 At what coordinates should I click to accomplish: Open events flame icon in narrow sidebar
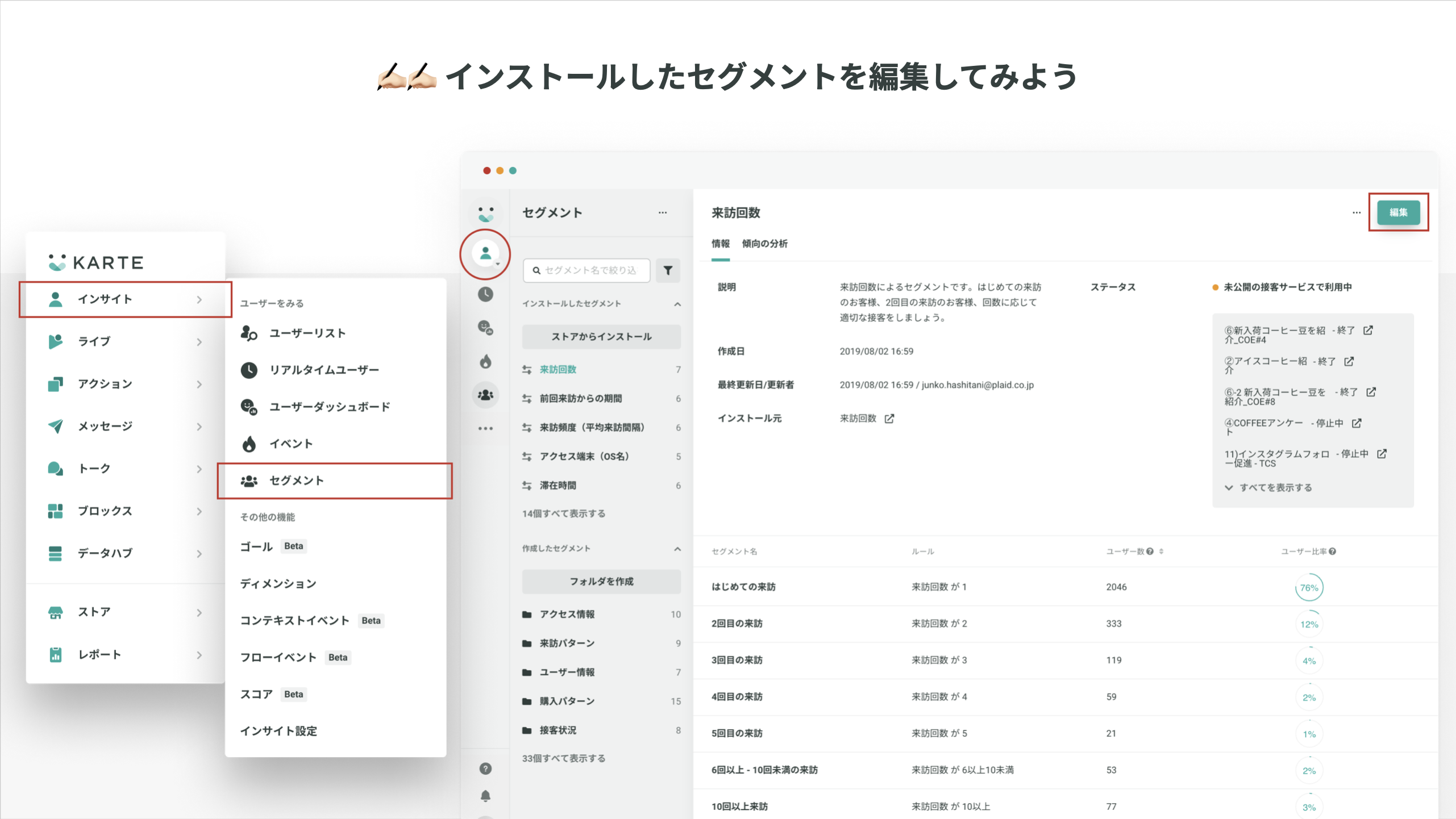click(x=485, y=361)
